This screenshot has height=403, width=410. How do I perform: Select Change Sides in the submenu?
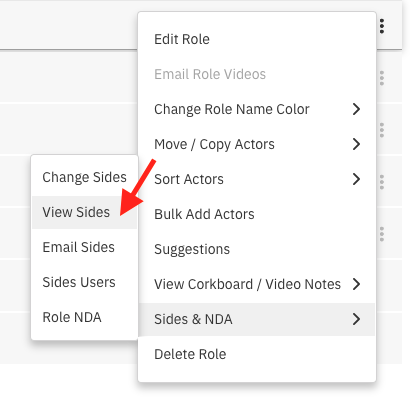click(84, 177)
